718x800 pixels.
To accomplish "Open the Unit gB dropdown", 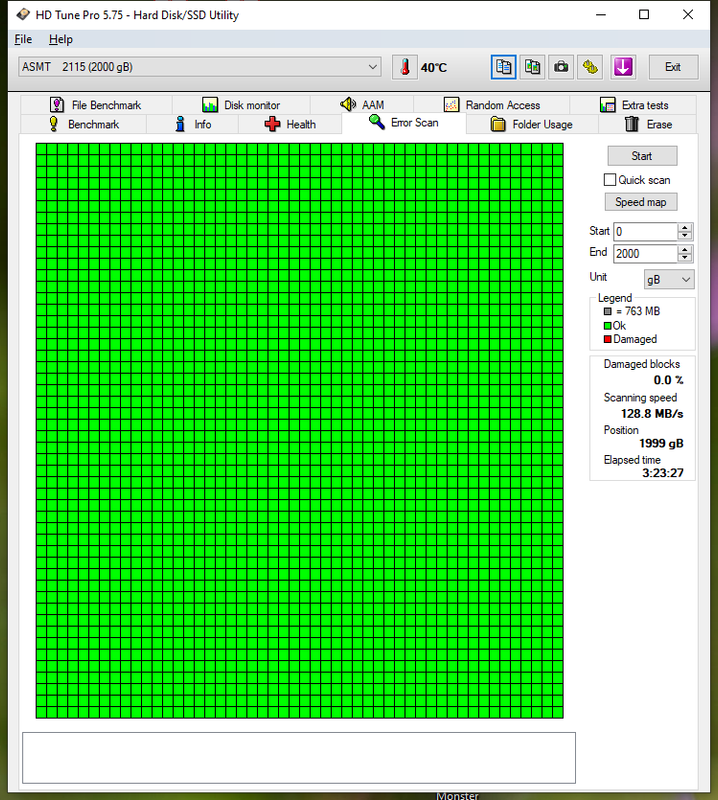I will click(669, 280).
